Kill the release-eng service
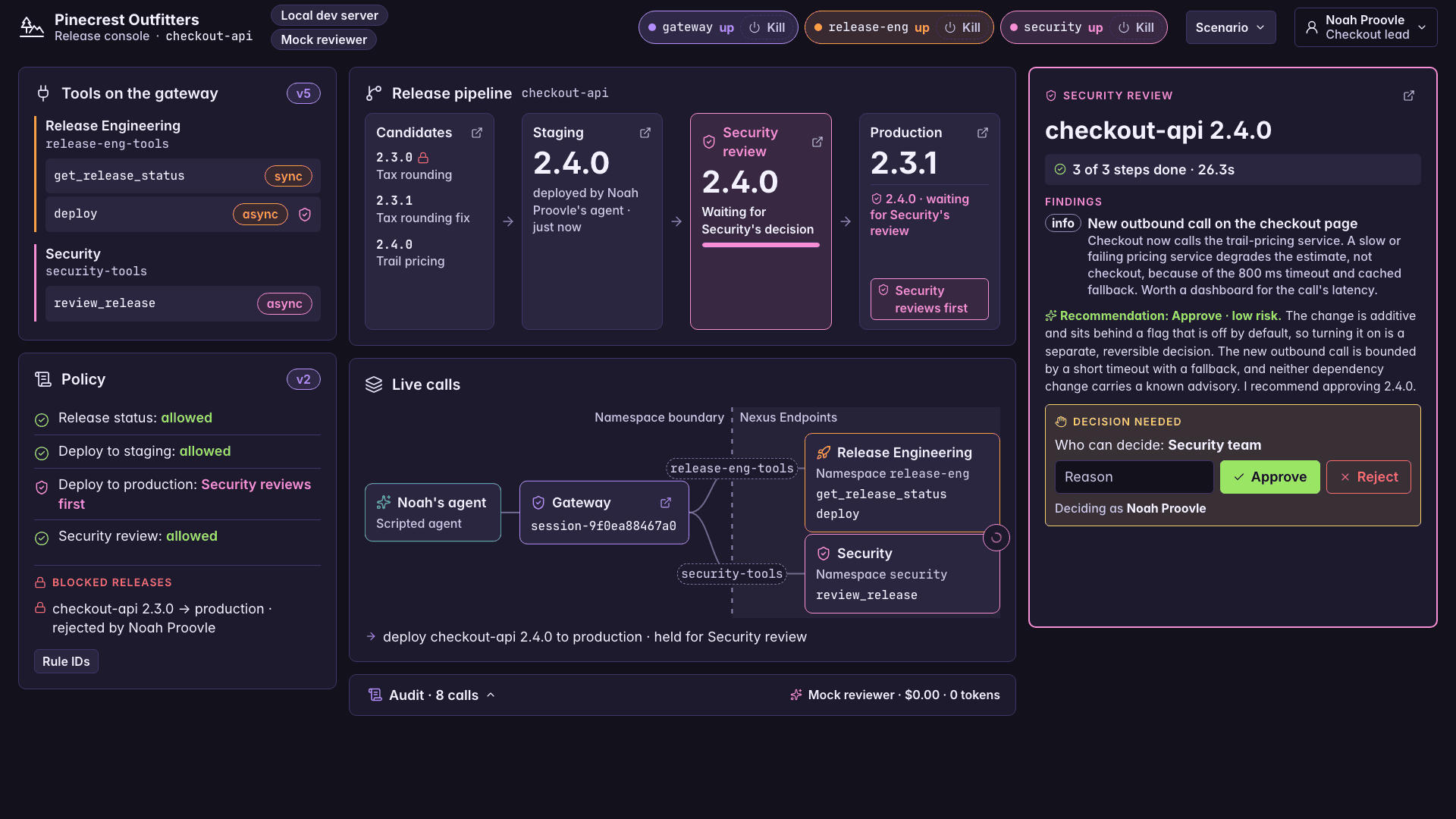Image resolution: width=1456 pixels, height=819 pixels. pyautogui.click(x=963, y=27)
